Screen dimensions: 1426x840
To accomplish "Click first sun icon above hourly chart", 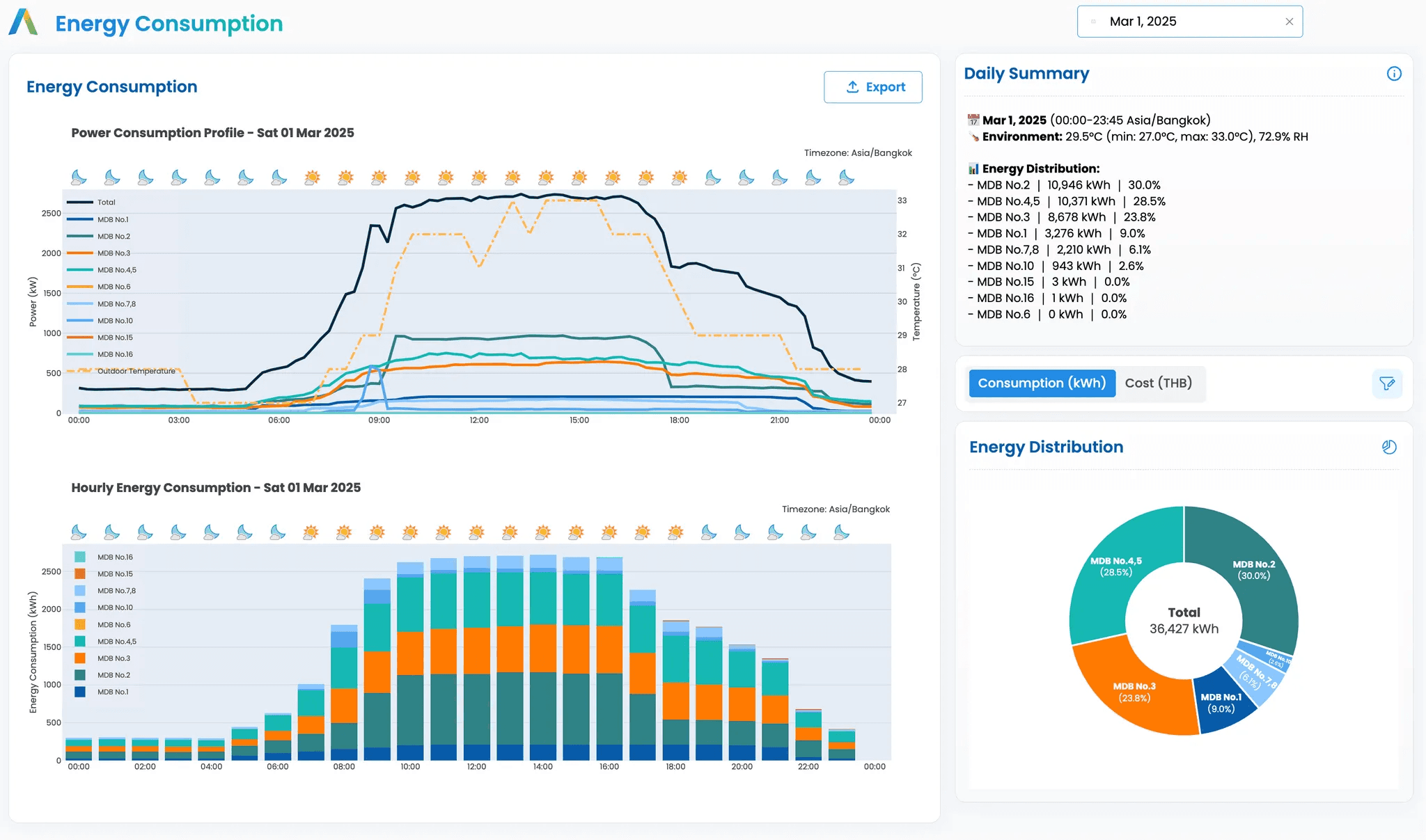I will [x=311, y=532].
